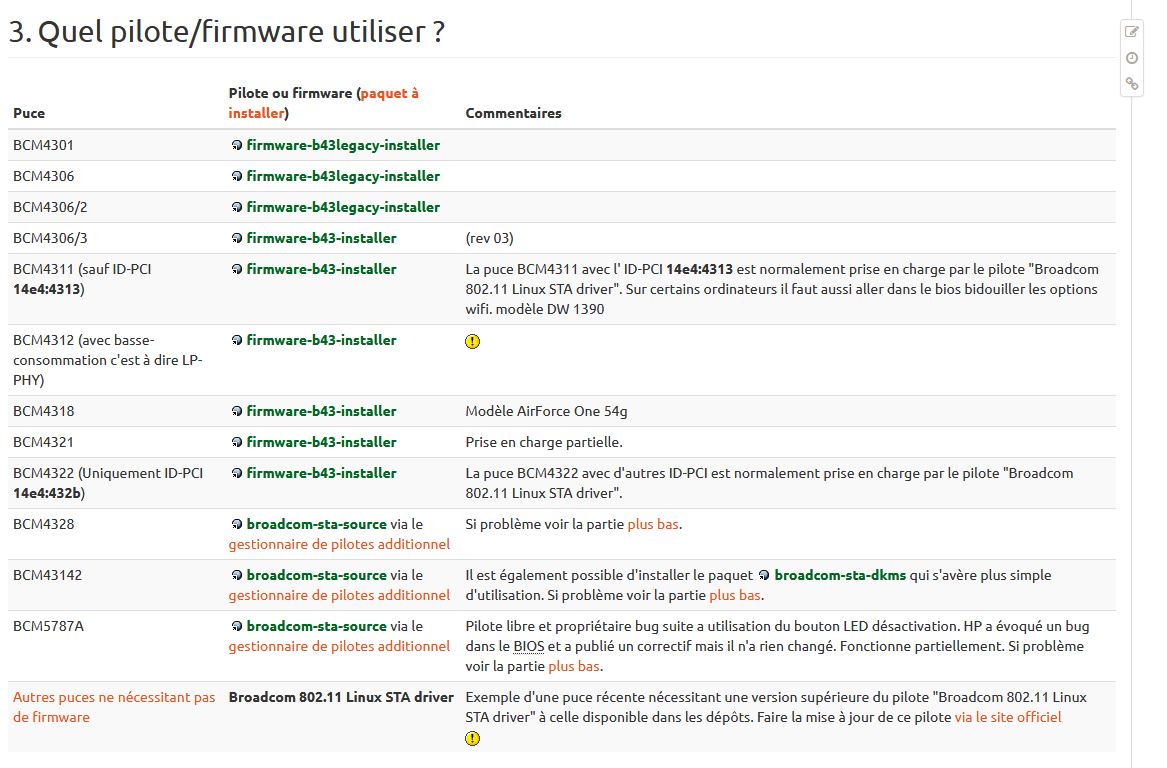Click package icon in the BCM4301 row
This screenshot has width=1167, height=768.
(236, 145)
